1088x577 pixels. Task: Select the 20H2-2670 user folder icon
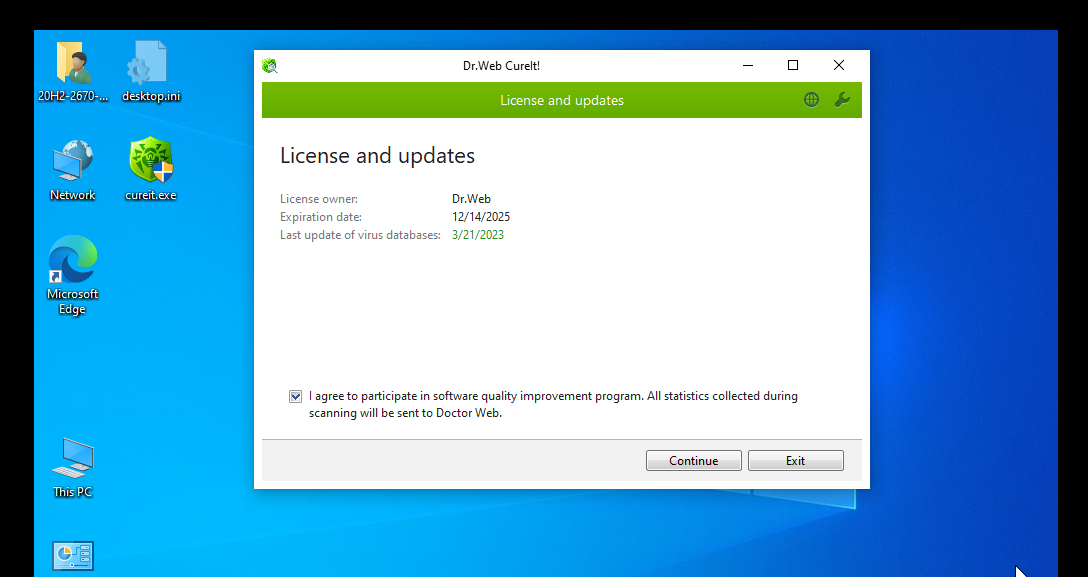73,71
